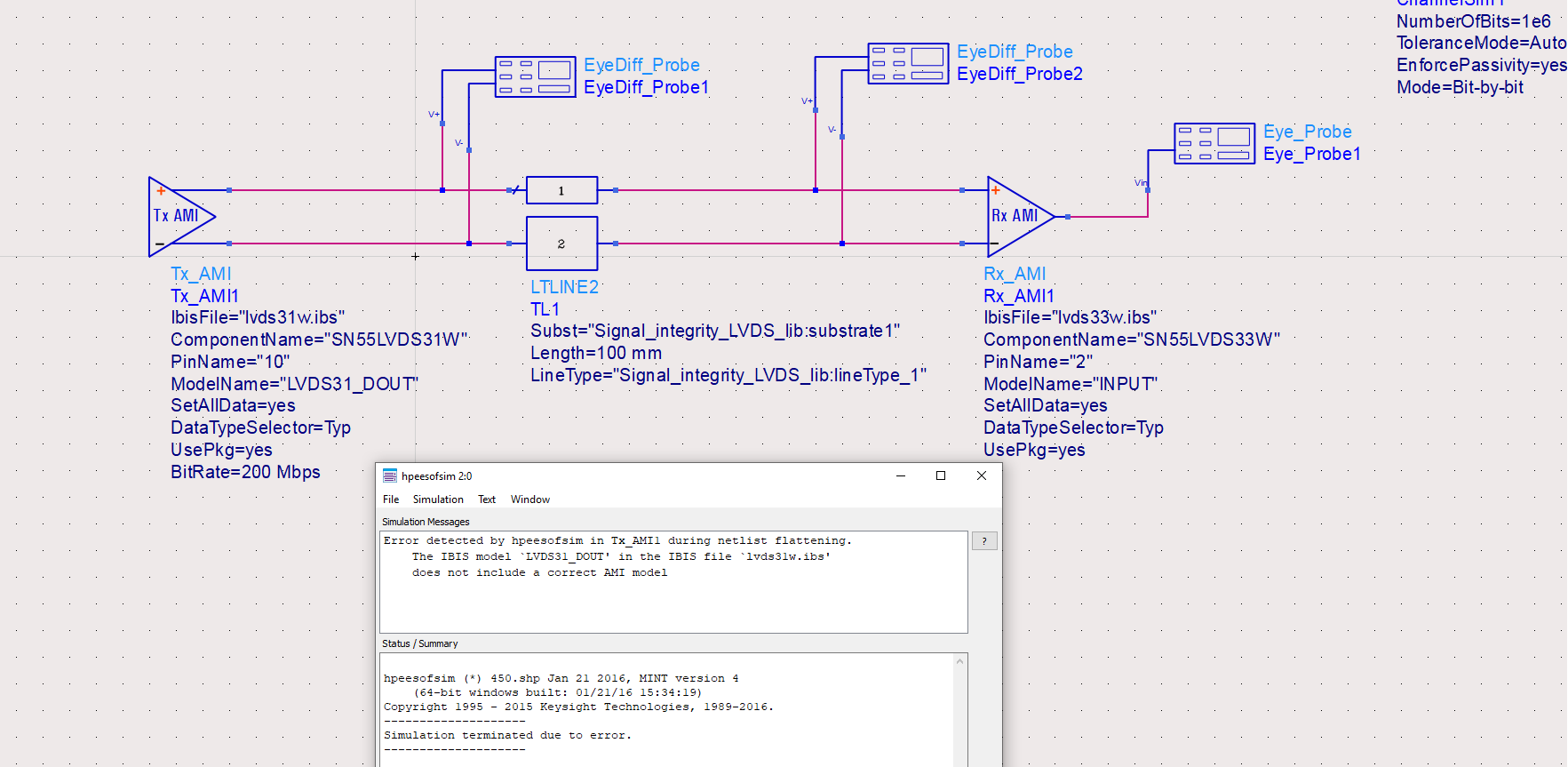
Task: Click the Tx_AMI component type label
Action: pos(202,274)
